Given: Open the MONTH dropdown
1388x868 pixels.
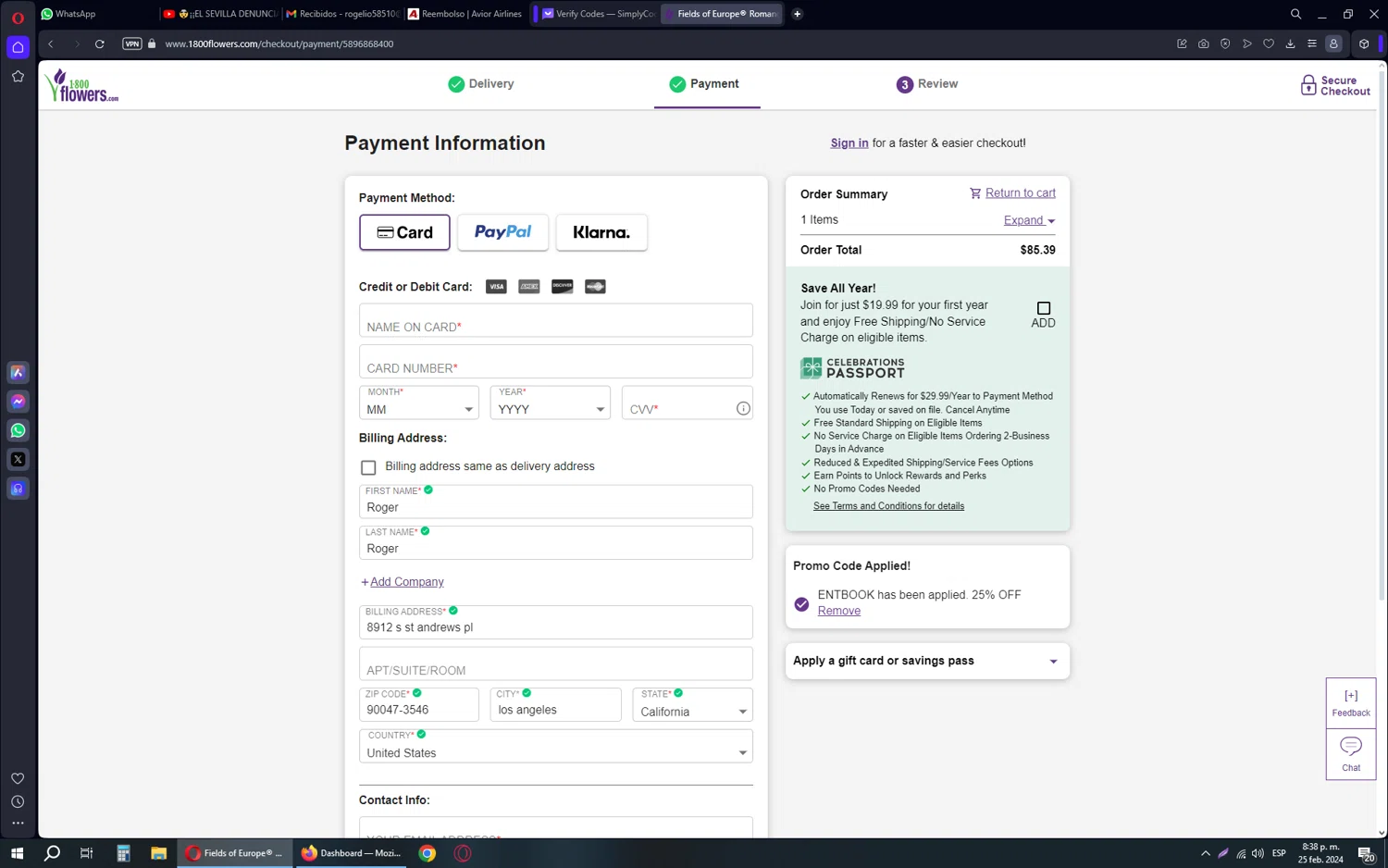Looking at the screenshot, I should 419,403.
